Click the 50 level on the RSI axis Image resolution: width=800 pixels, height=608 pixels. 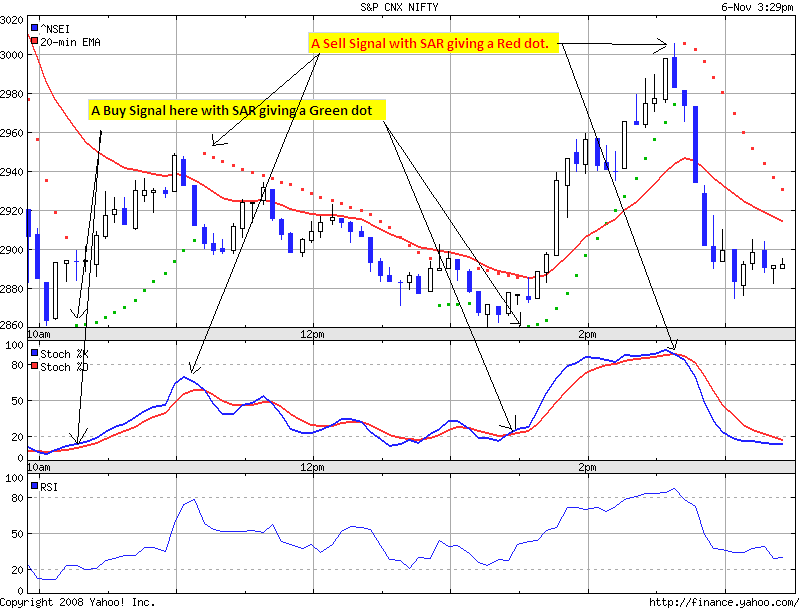(17, 534)
